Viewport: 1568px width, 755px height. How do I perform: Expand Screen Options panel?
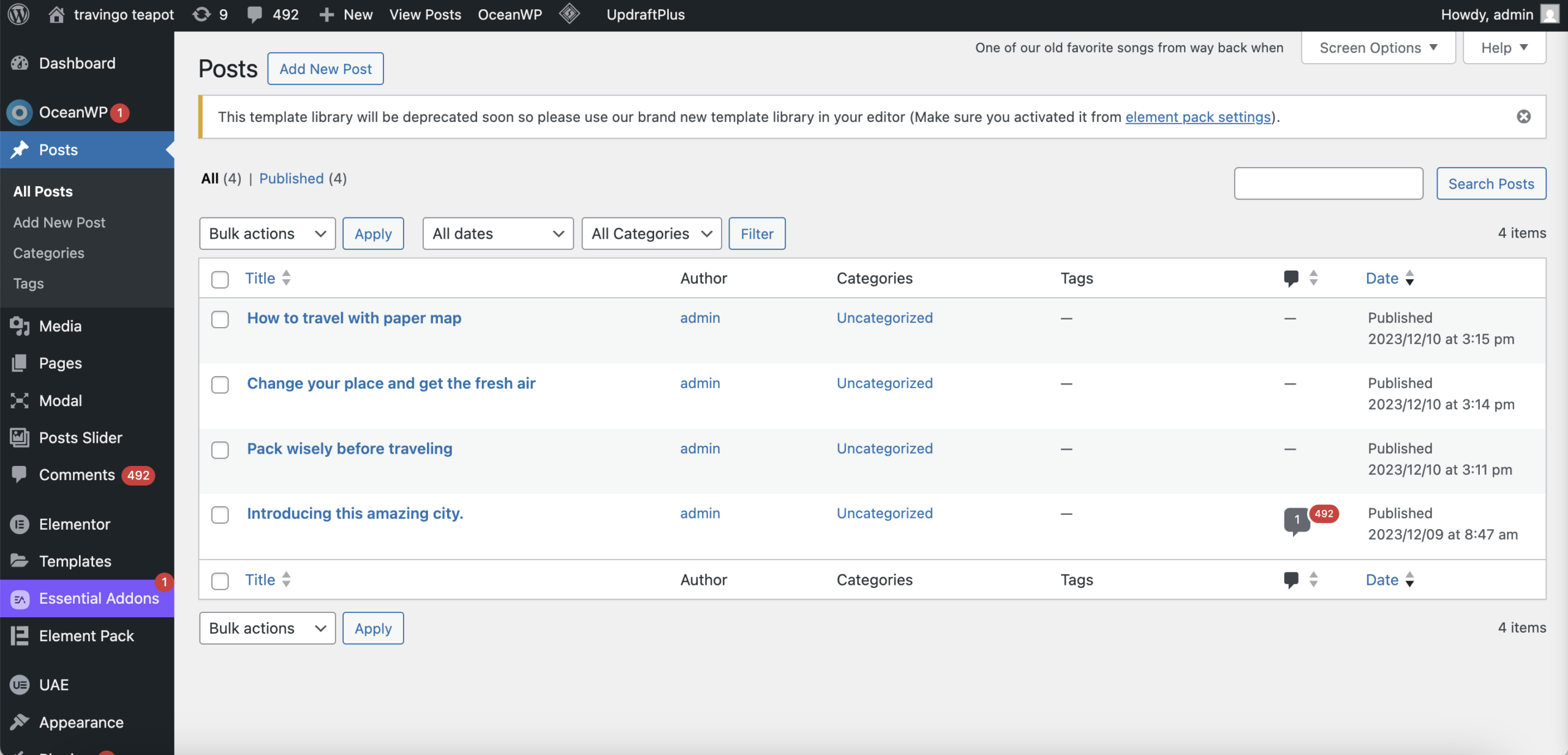click(1378, 48)
